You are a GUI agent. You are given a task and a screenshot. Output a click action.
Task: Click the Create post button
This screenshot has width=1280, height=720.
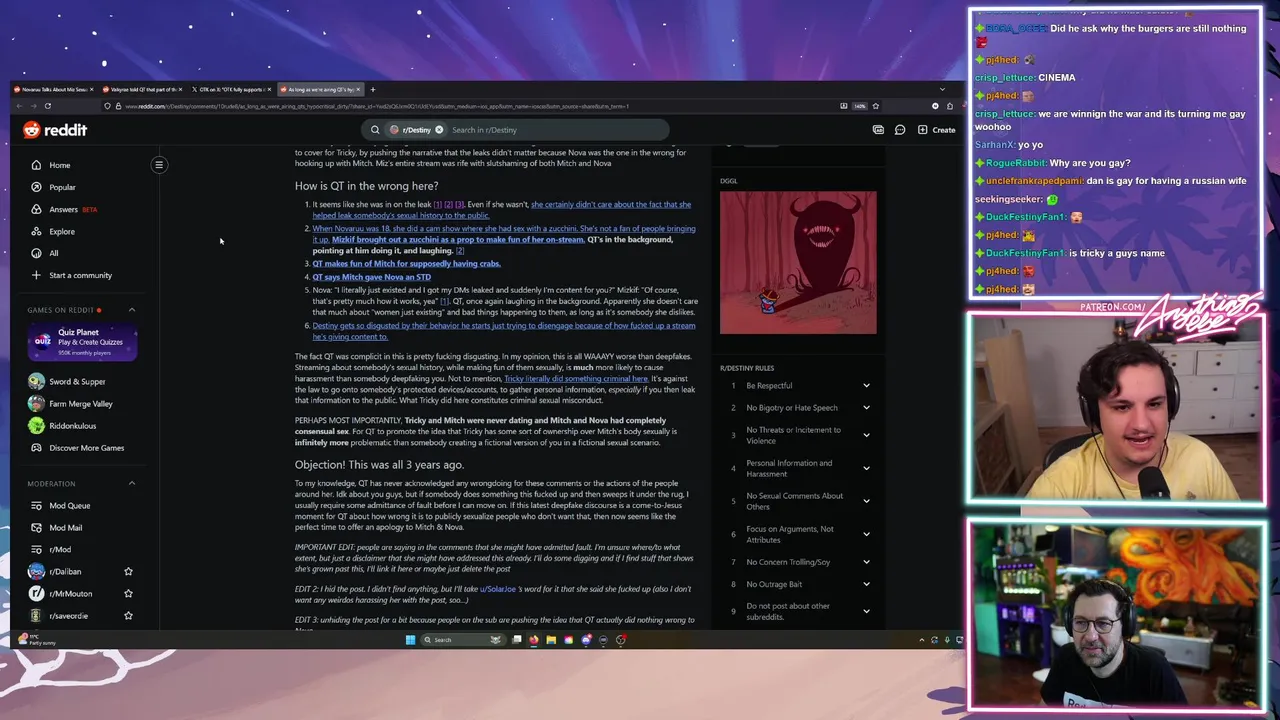(936, 130)
